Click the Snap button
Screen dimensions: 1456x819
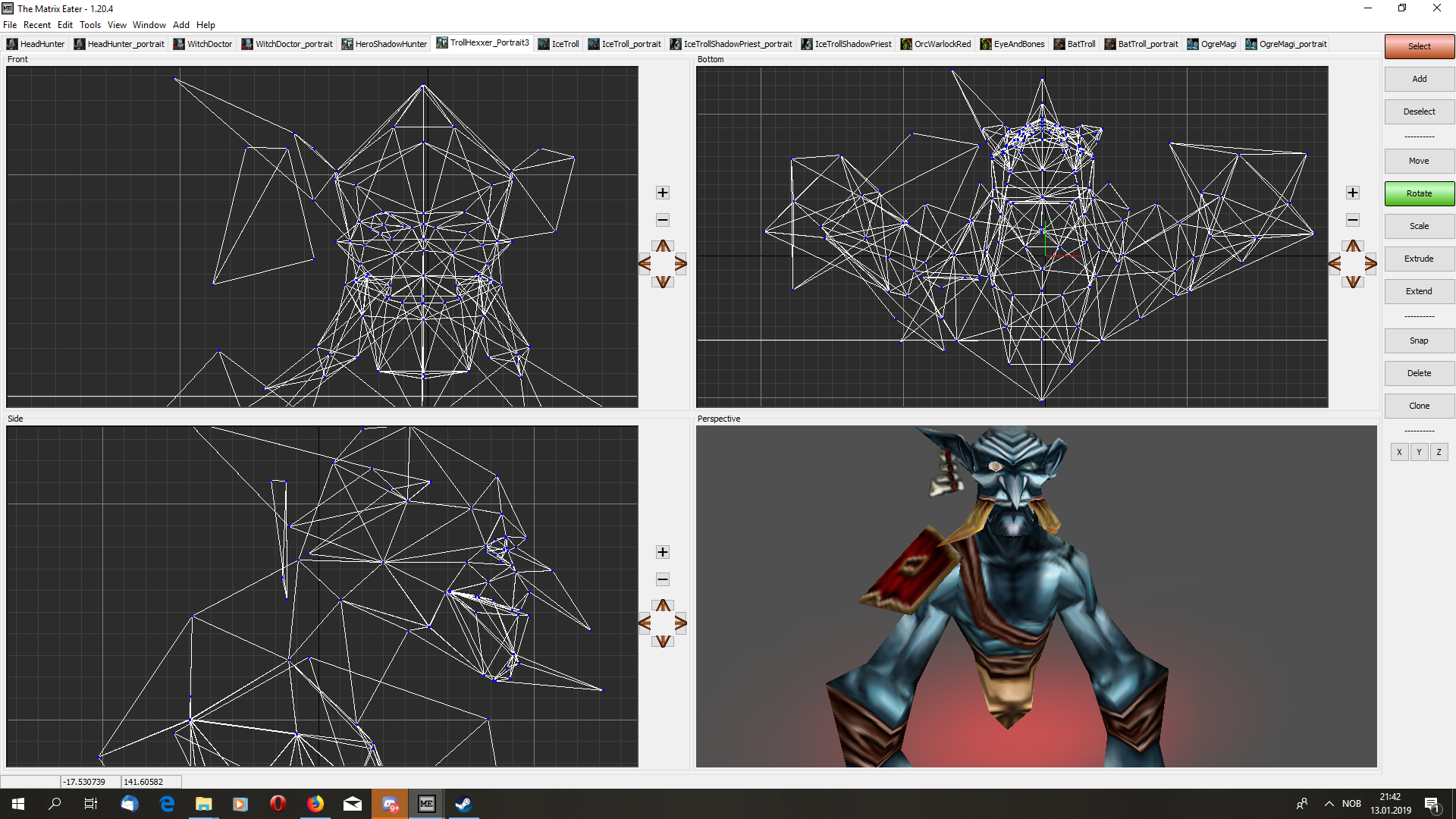click(x=1419, y=340)
